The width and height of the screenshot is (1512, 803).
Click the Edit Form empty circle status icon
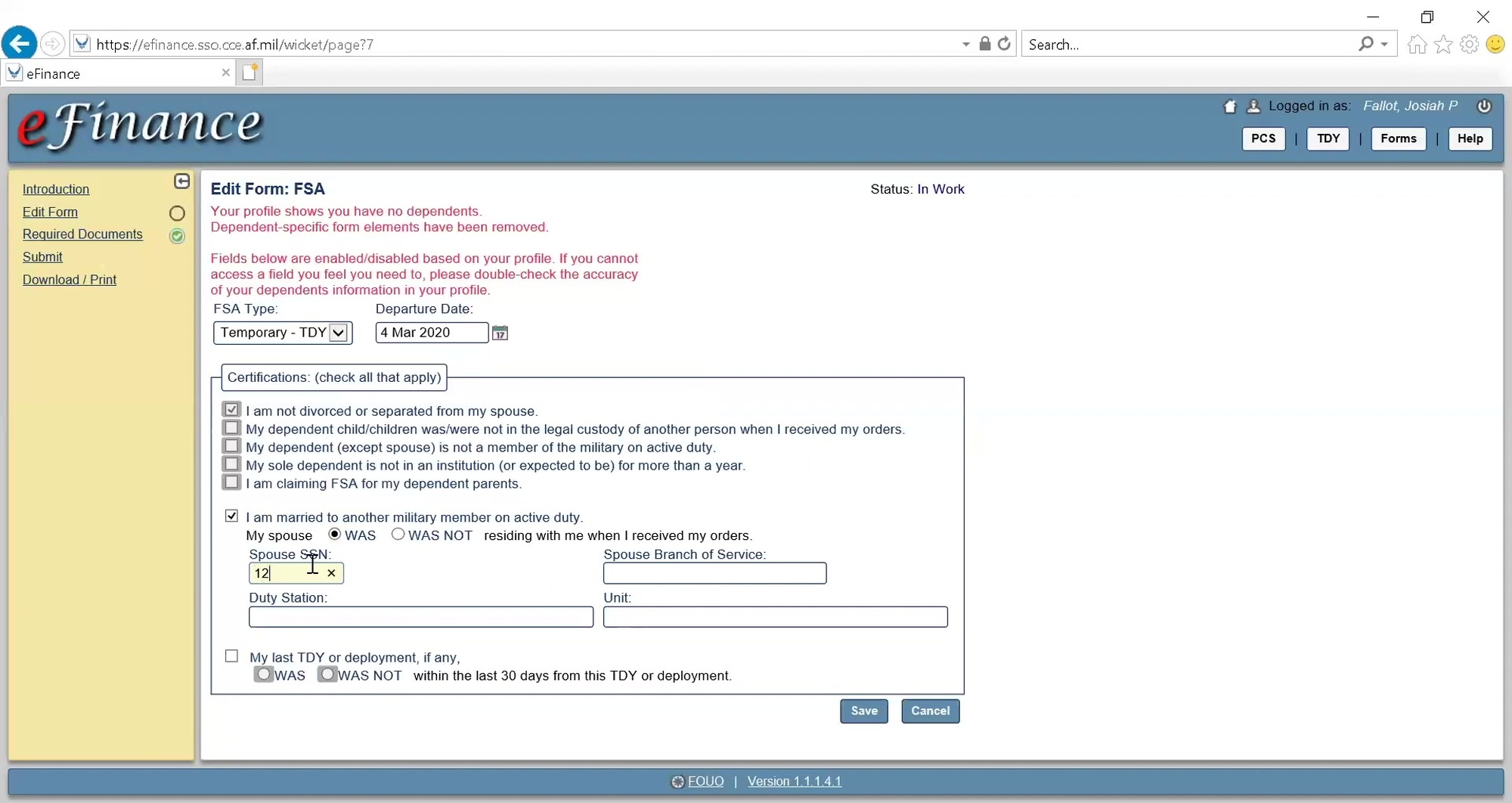click(x=177, y=213)
